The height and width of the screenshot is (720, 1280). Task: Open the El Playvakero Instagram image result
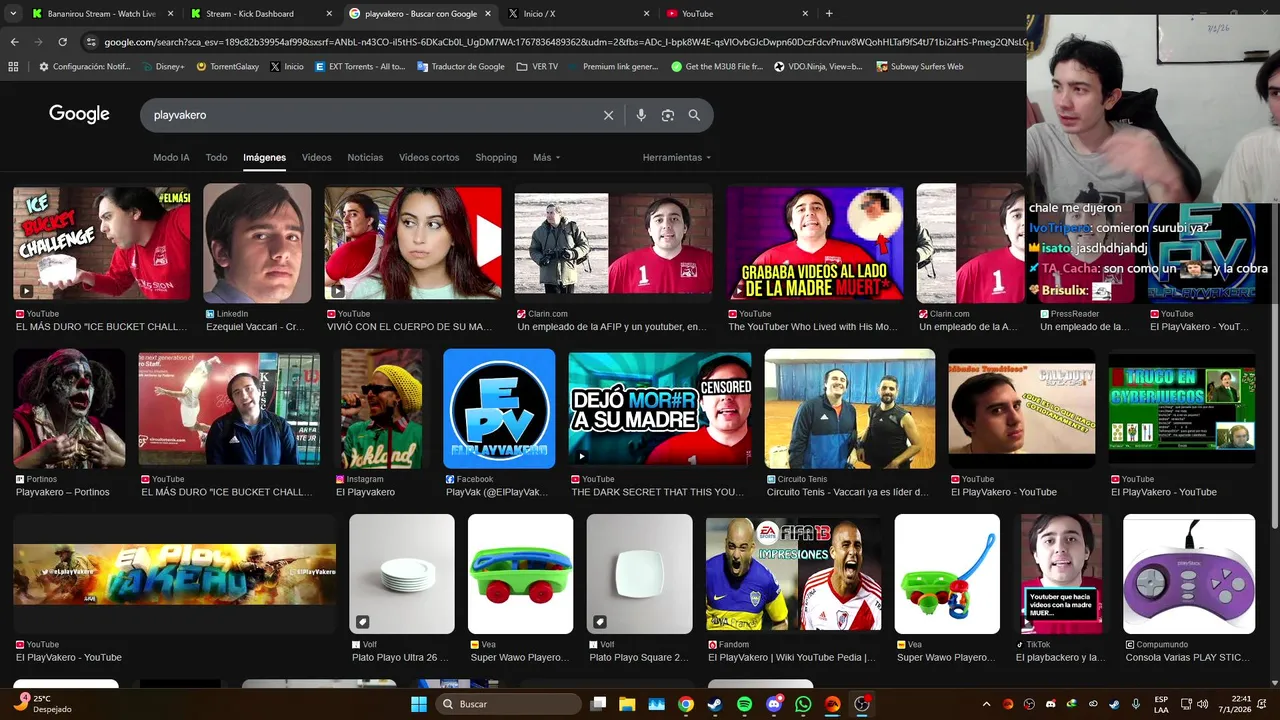381,408
